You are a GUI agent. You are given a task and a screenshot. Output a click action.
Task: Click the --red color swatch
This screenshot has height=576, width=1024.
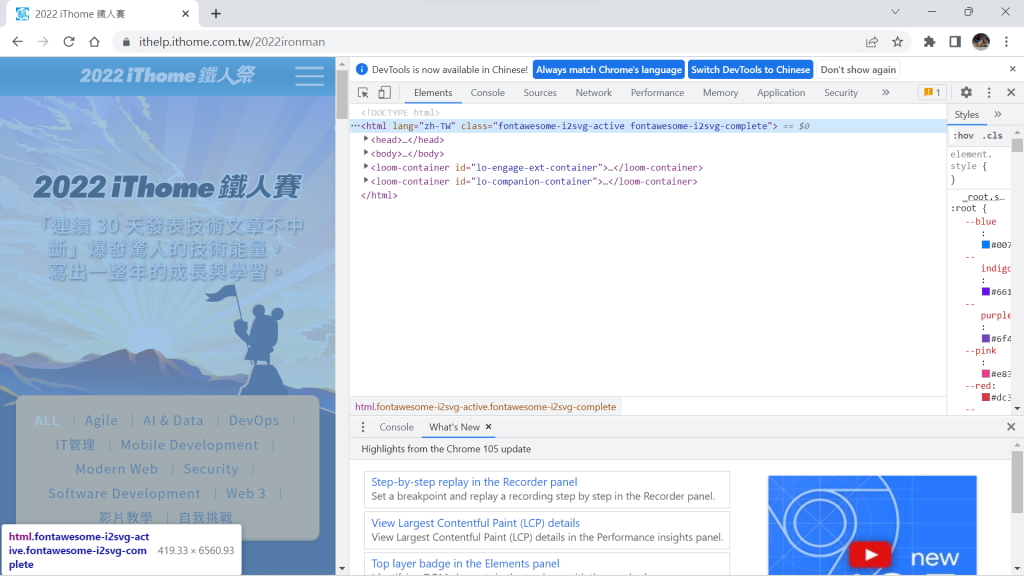pyautogui.click(x=985, y=397)
